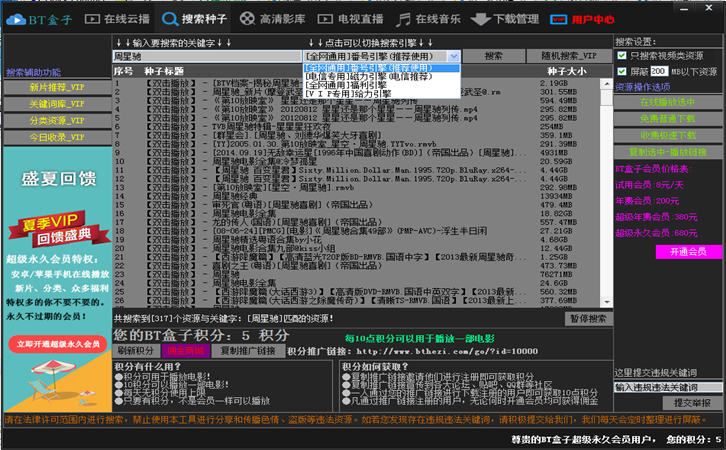Click 暂停搜索 button

point(588,319)
